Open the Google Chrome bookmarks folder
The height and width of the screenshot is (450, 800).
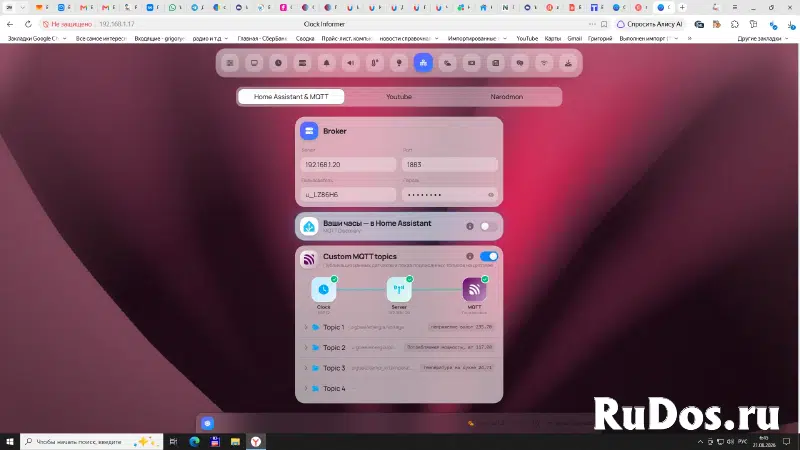coord(37,38)
